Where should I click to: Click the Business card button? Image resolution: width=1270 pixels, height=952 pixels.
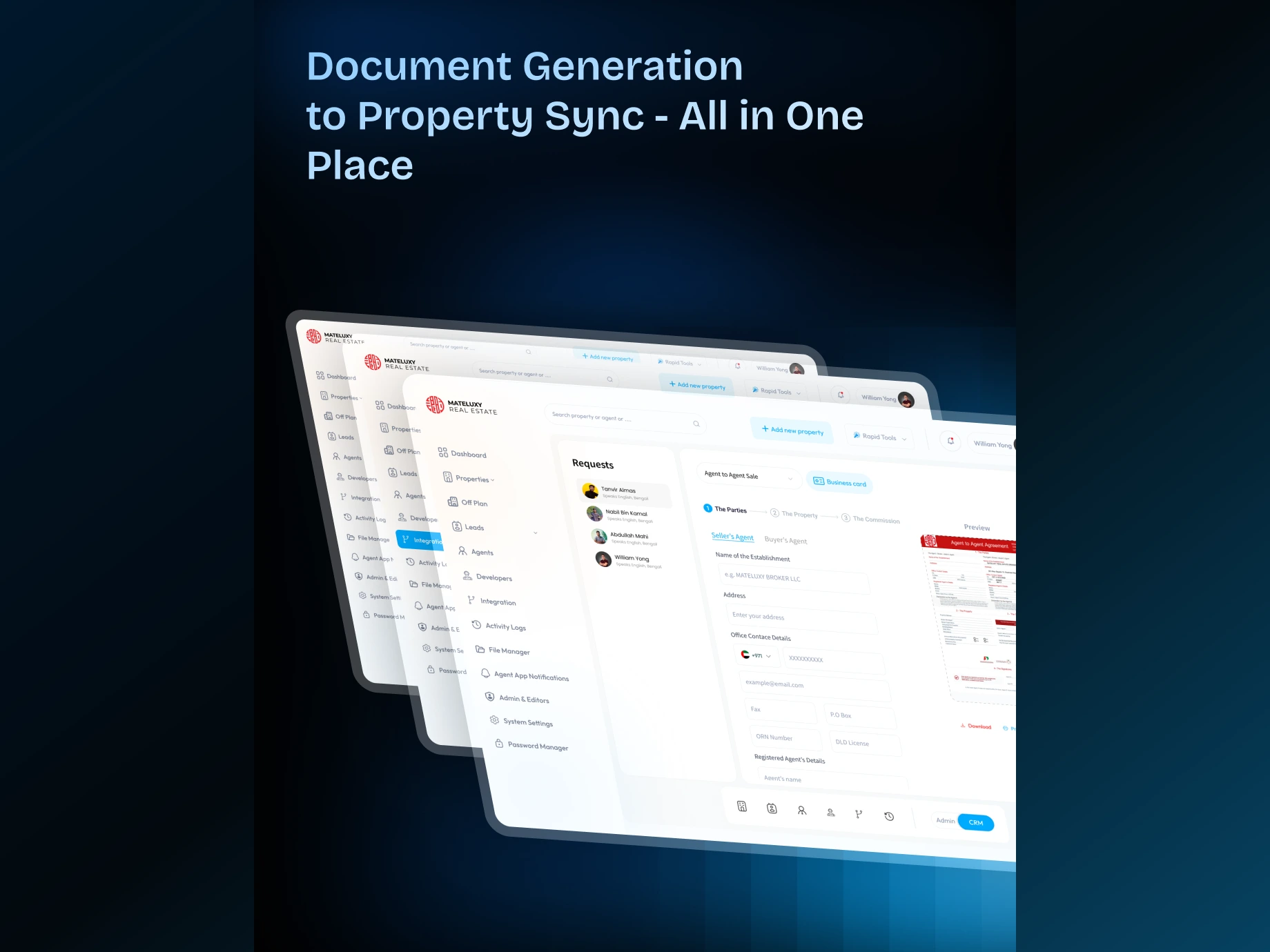pyautogui.click(x=839, y=482)
